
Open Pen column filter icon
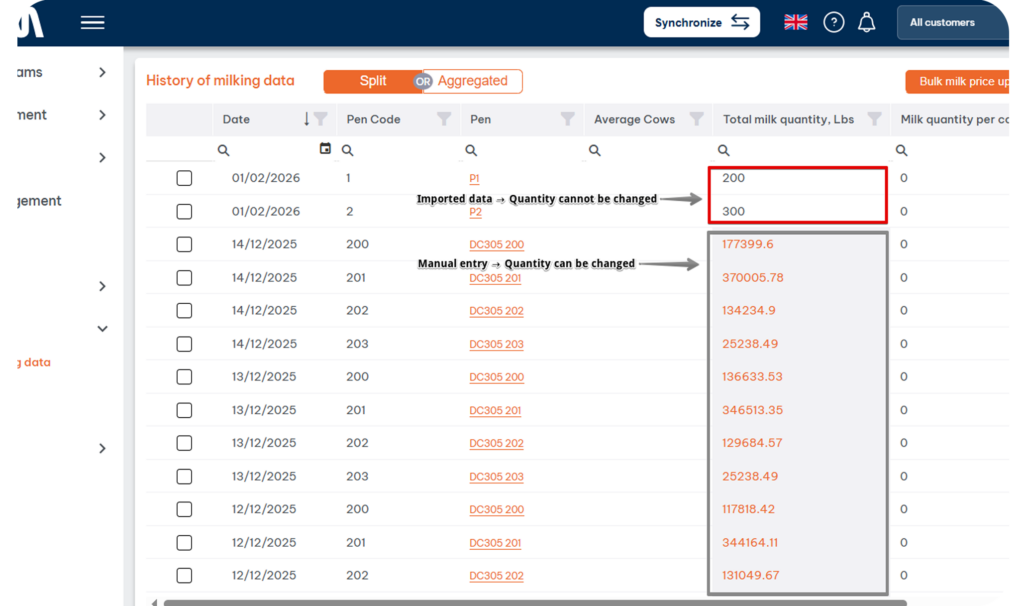[x=568, y=119]
